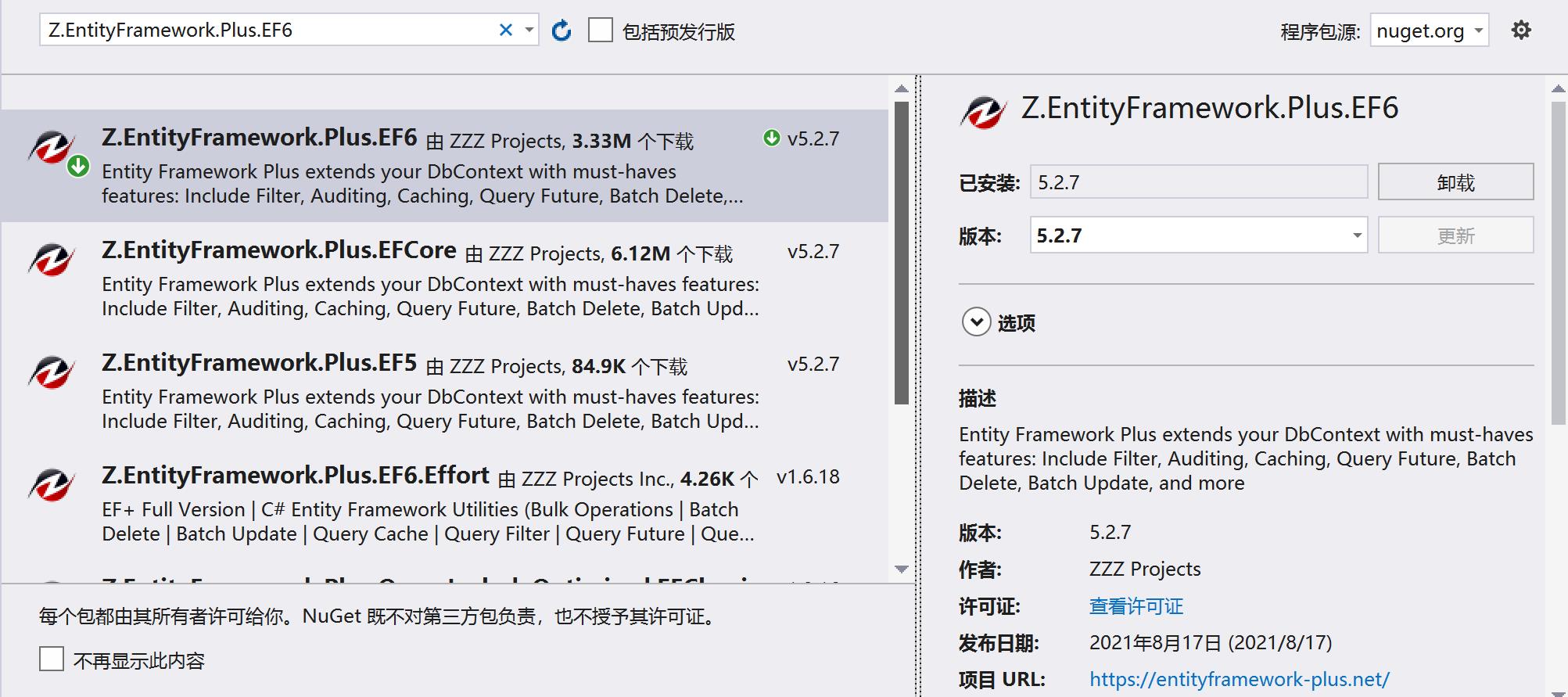Image resolution: width=1568 pixels, height=697 pixels.
Task: Open the entityframework-plus.net project URL
Action: (1240, 679)
